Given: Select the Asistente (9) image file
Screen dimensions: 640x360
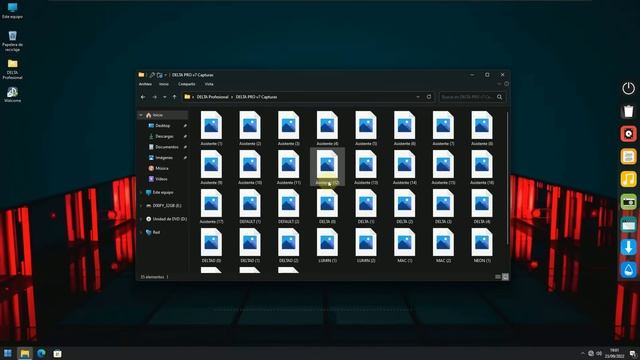Looking at the screenshot, I should pyautogui.click(x=211, y=167).
